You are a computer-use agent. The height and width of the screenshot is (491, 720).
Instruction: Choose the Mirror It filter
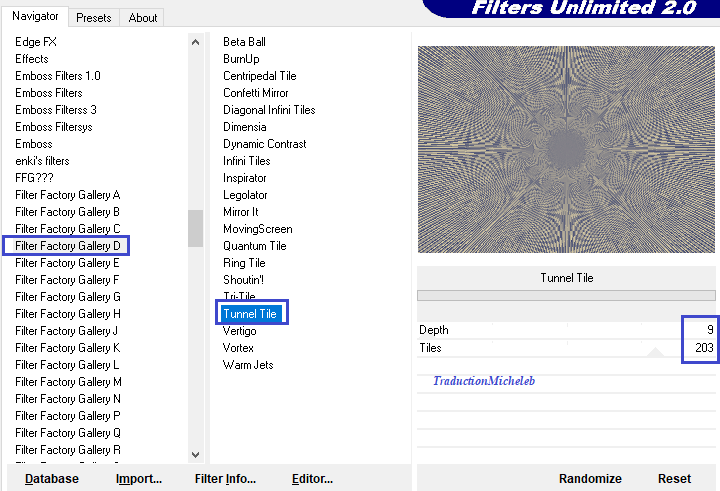tap(241, 212)
